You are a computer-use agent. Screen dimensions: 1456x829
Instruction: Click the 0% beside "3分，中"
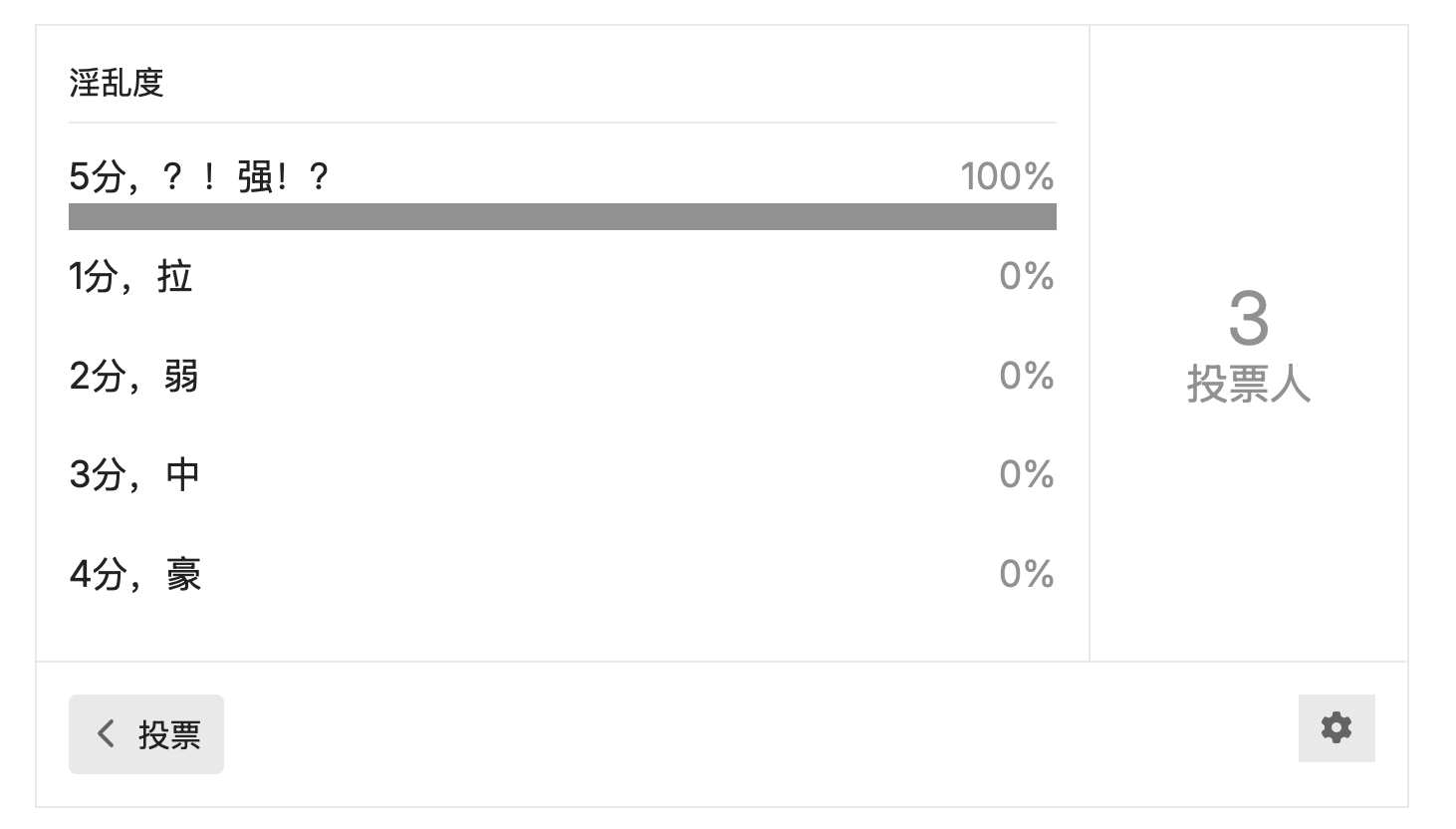coord(1026,474)
